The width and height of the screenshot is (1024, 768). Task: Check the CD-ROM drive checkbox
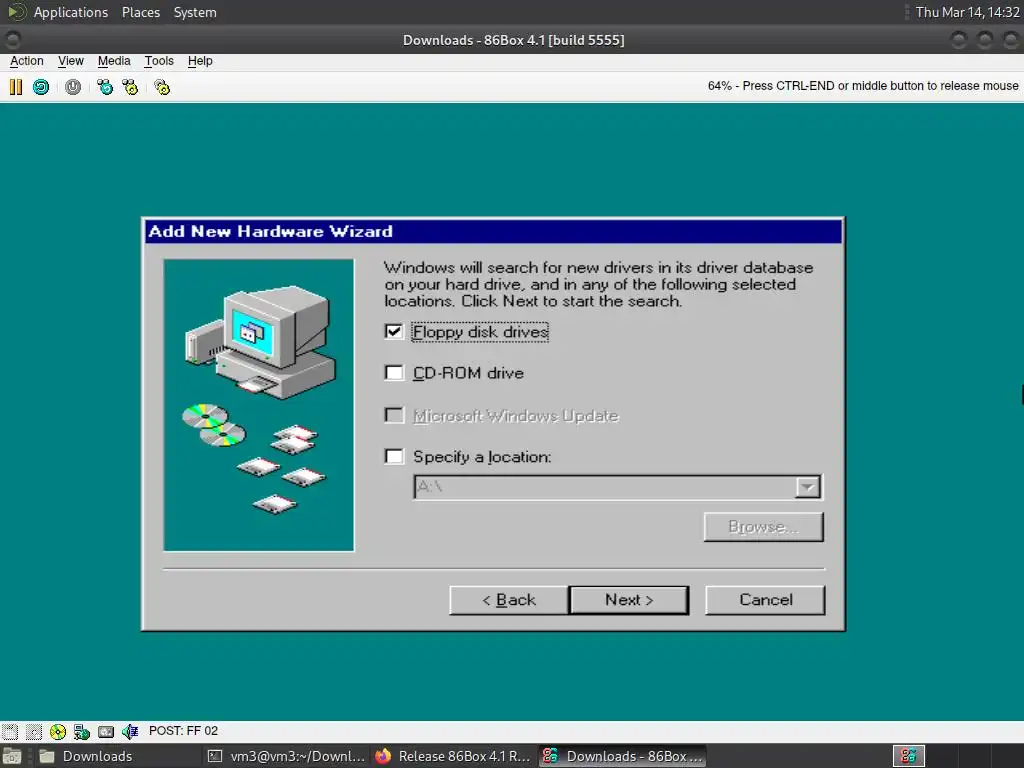tap(394, 373)
